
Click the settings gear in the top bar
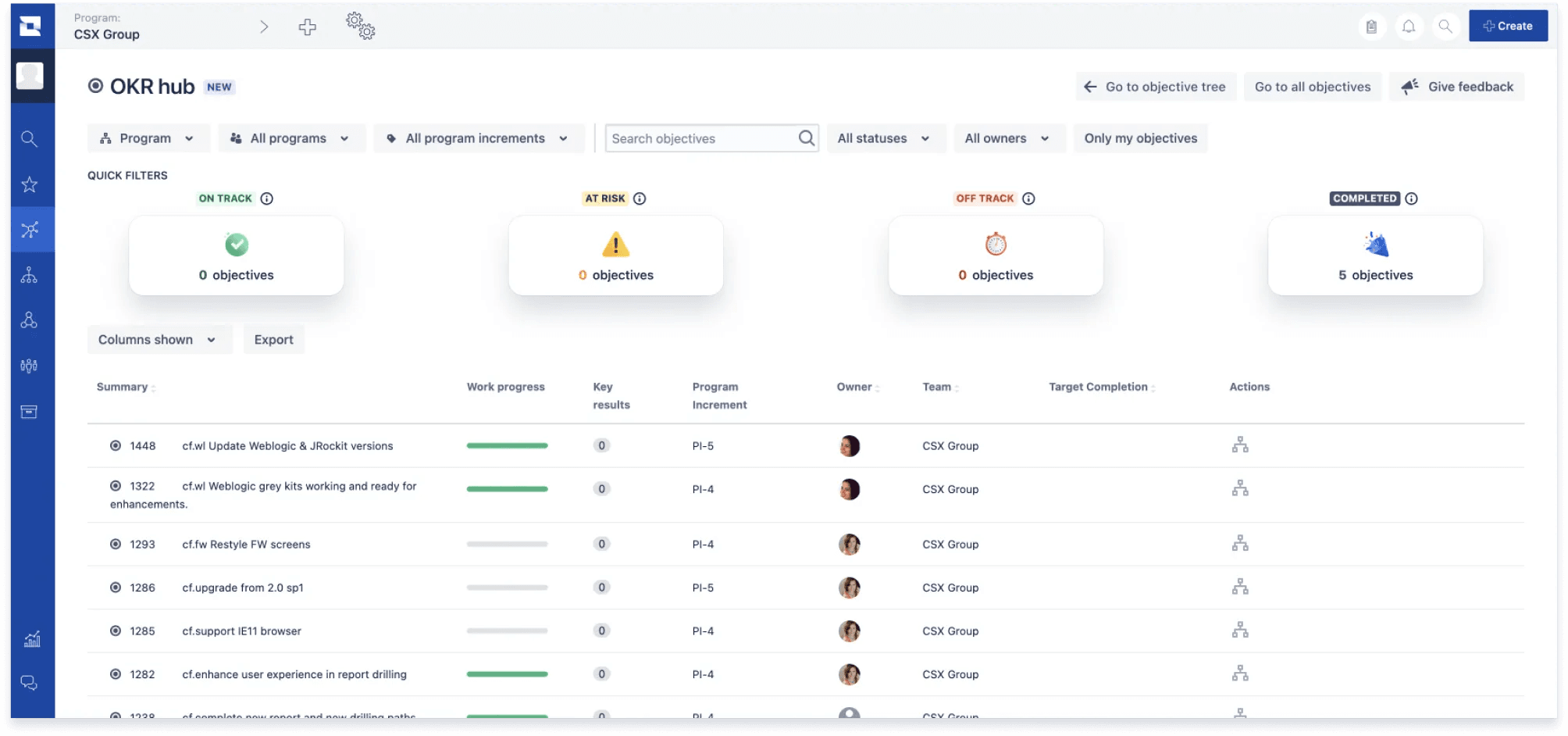[x=360, y=26]
